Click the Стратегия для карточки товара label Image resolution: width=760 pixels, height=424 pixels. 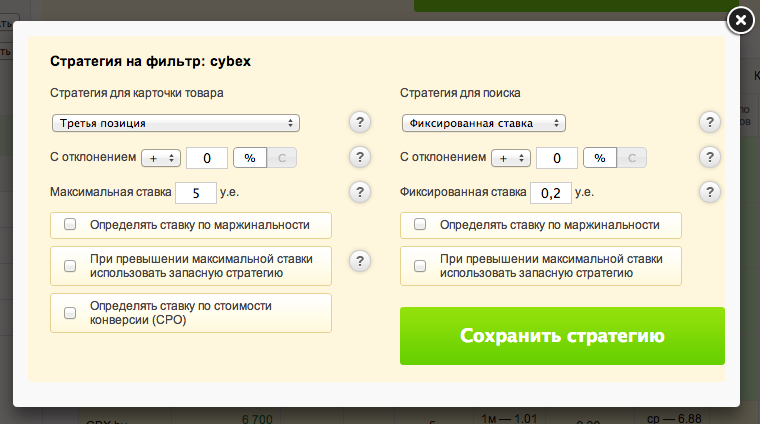click(x=137, y=93)
